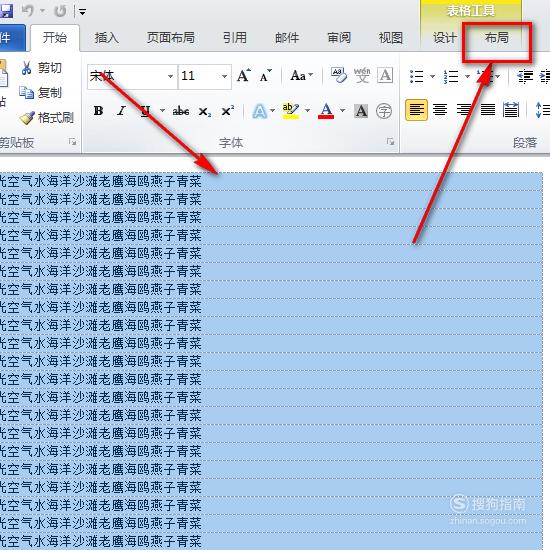Click the Redo icon in quick access toolbar
550x550 pixels.
61,11
